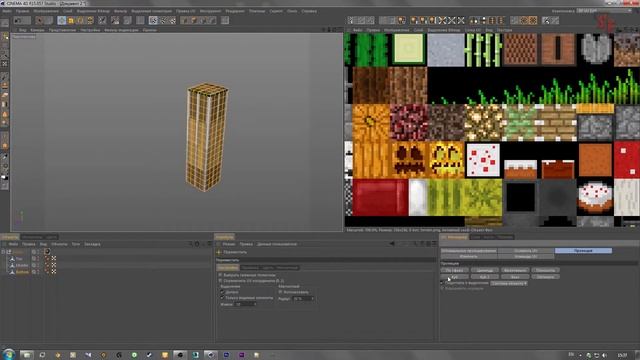The height and width of the screenshot is (360, 640).
Task: Click the top tool icon in left vertical palette
Action: (5, 37)
